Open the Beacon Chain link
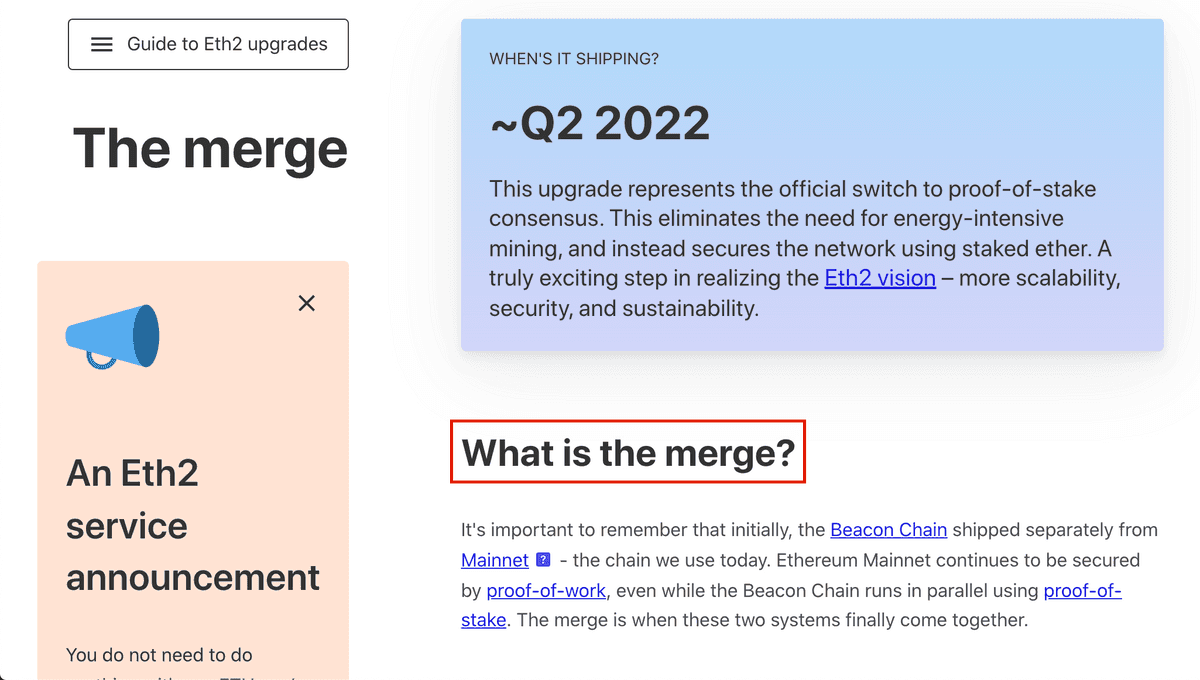Image resolution: width=1200 pixels, height=680 pixels. [888, 529]
